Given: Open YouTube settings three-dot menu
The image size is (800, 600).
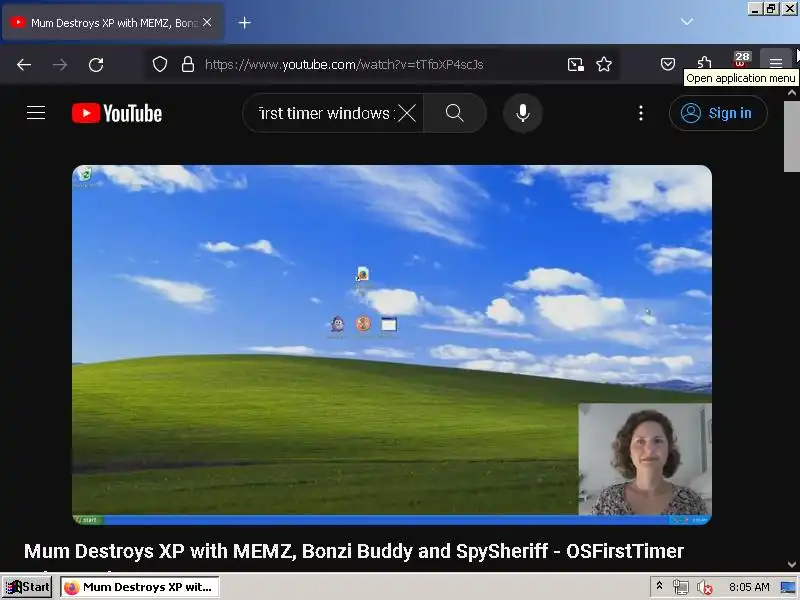Looking at the screenshot, I should [x=641, y=113].
